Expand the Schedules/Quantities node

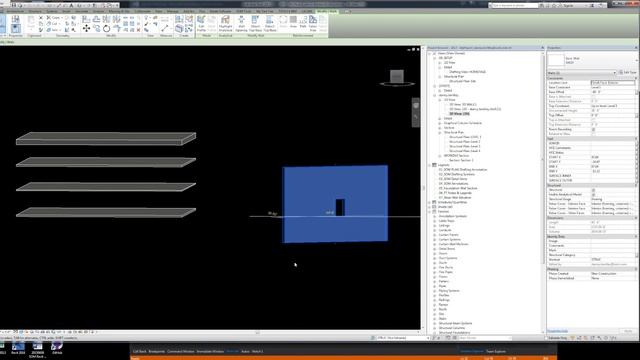(x=429, y=202)
